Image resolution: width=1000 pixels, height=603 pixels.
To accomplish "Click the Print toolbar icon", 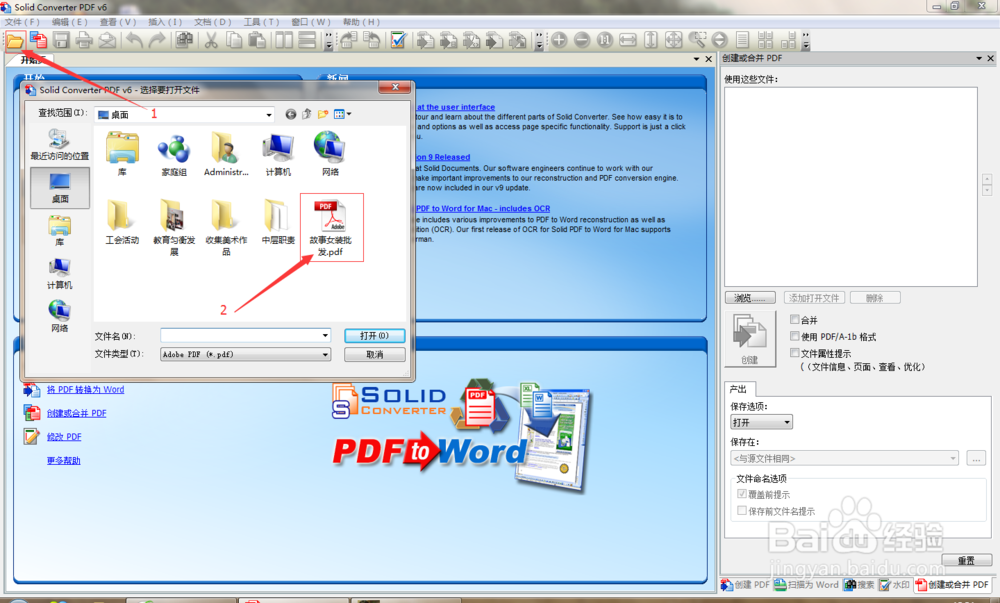I will click(x=84, y=41).
